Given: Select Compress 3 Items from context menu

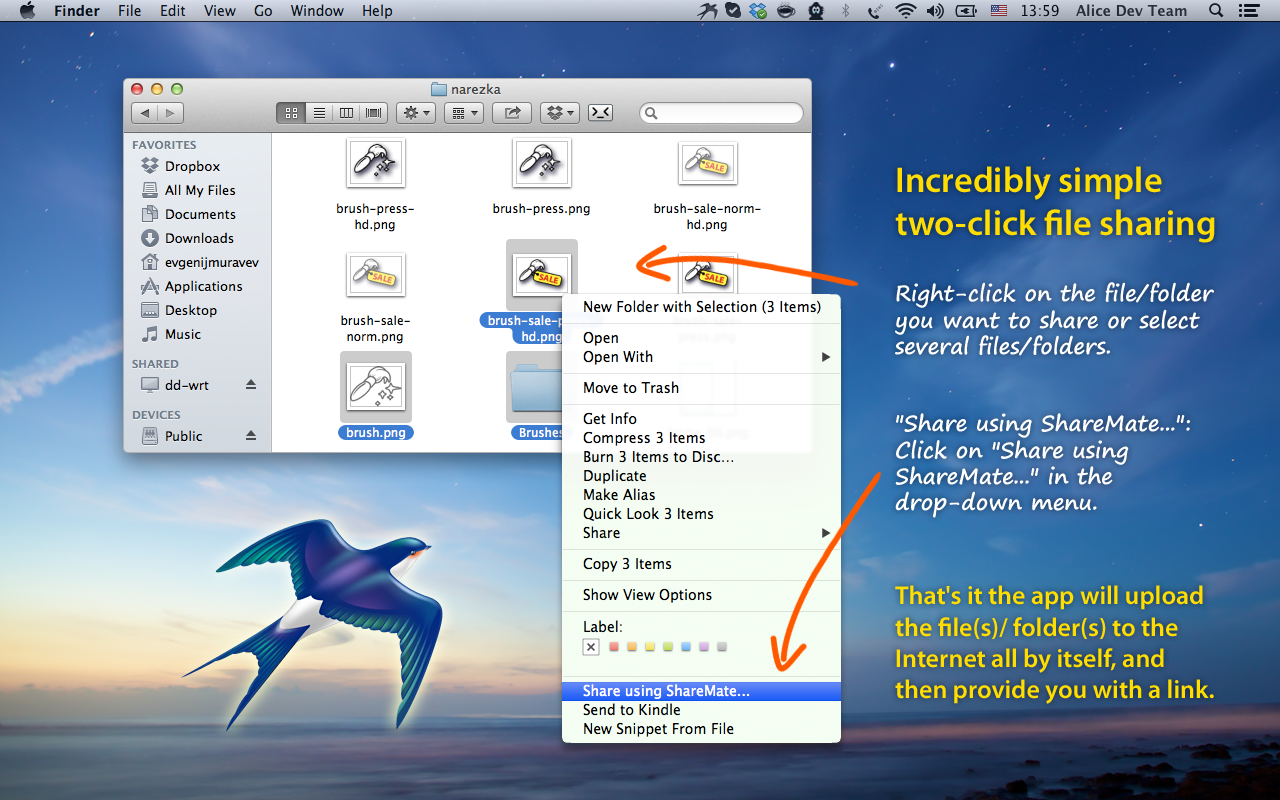Looking at the screenshot, I should coord(644,438).
